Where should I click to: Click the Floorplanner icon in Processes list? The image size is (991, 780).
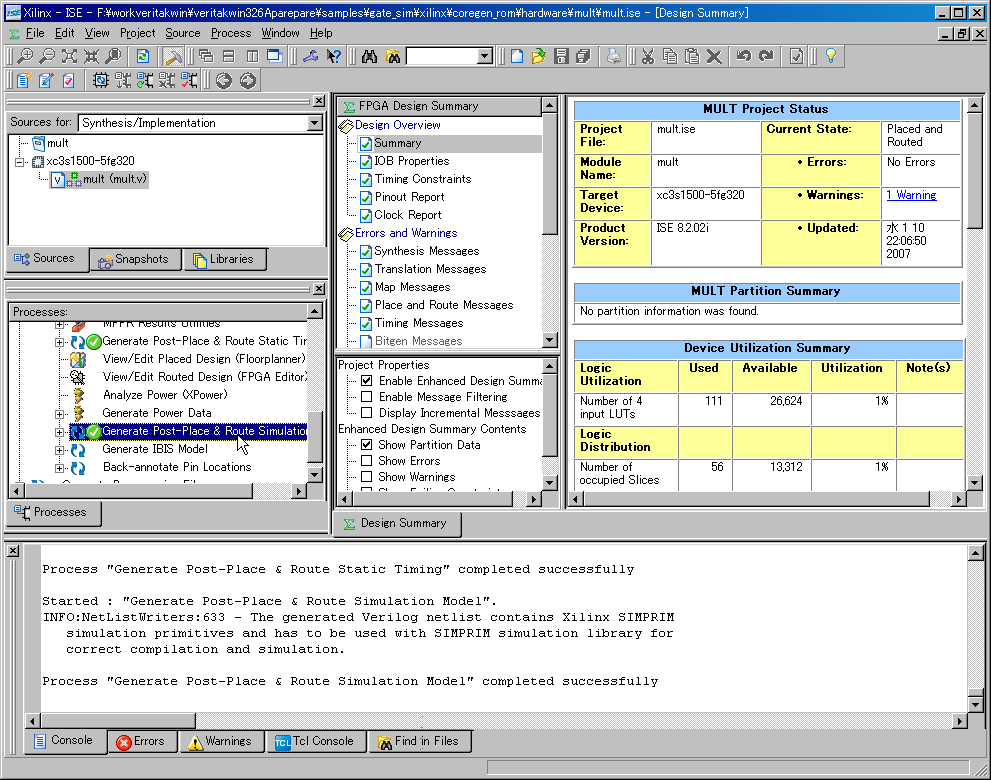click(78, 359)
